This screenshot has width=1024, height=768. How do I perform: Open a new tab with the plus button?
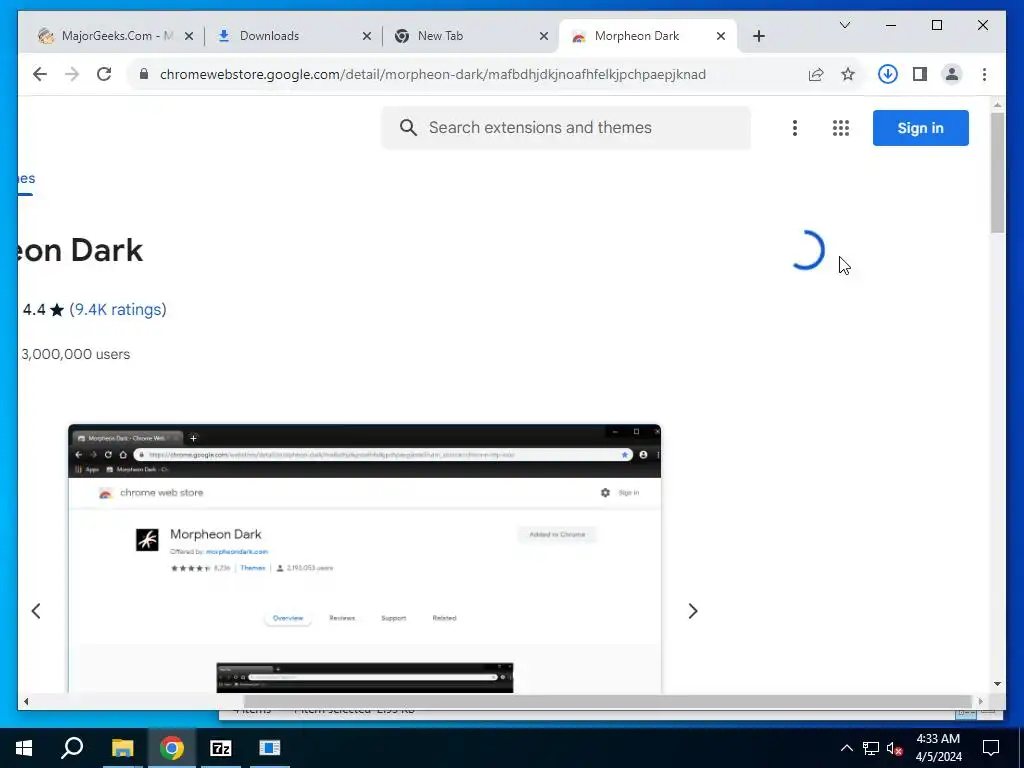pos(759,36)
